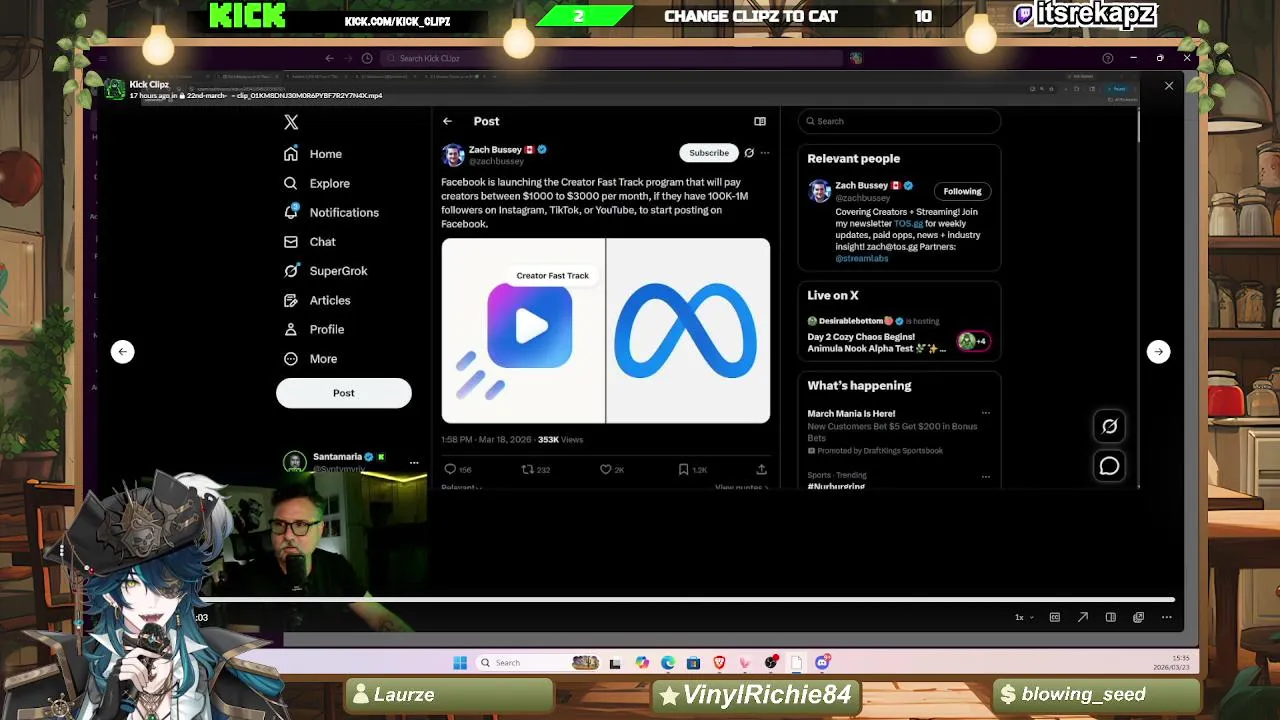Screen dimensions: 1280x720
Task: Open options for Sports Trending item
Action: click(x=985, y=476)
